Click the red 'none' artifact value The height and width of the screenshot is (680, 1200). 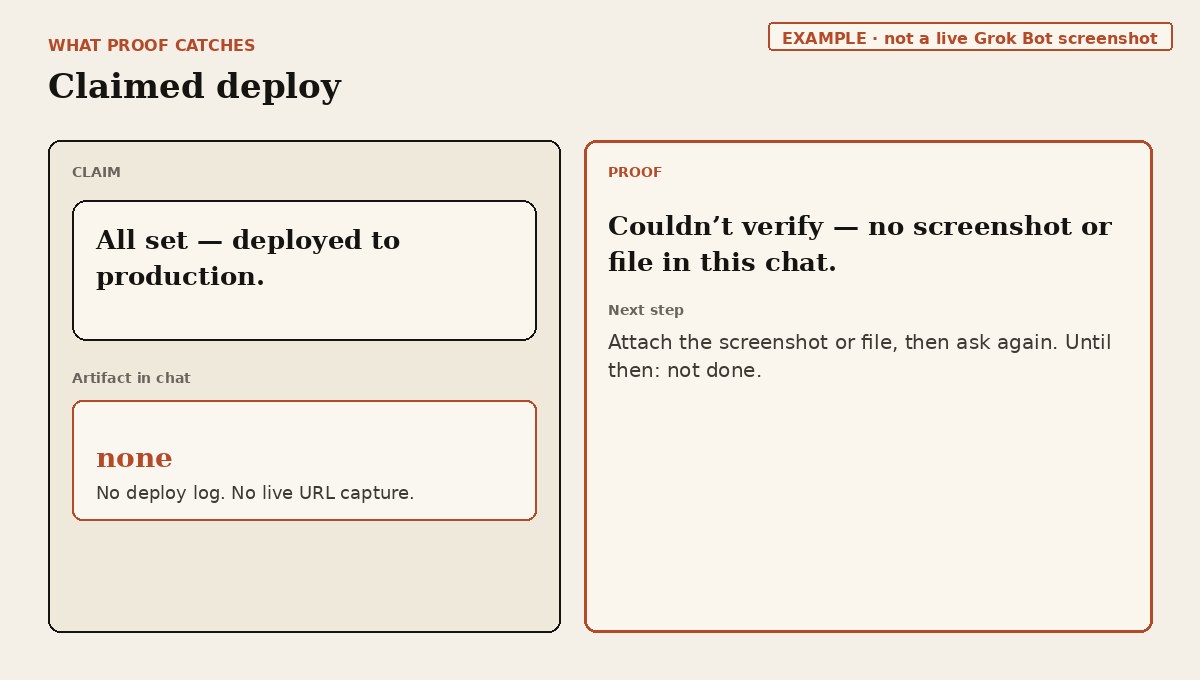point(134,458)
